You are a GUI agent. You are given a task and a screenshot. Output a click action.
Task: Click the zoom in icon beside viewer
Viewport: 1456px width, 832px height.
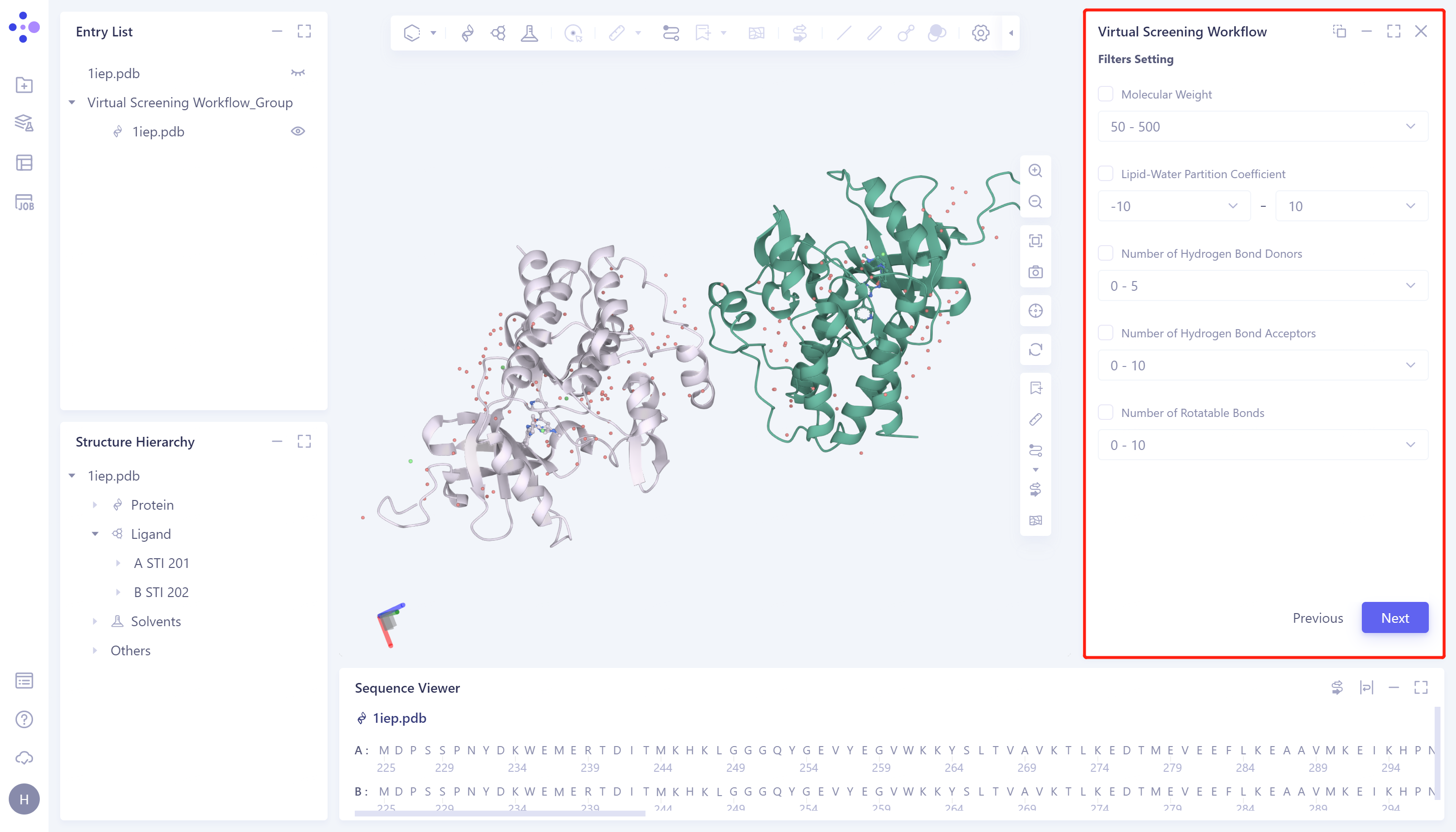pyautogui.click(x=1035, y=170)
